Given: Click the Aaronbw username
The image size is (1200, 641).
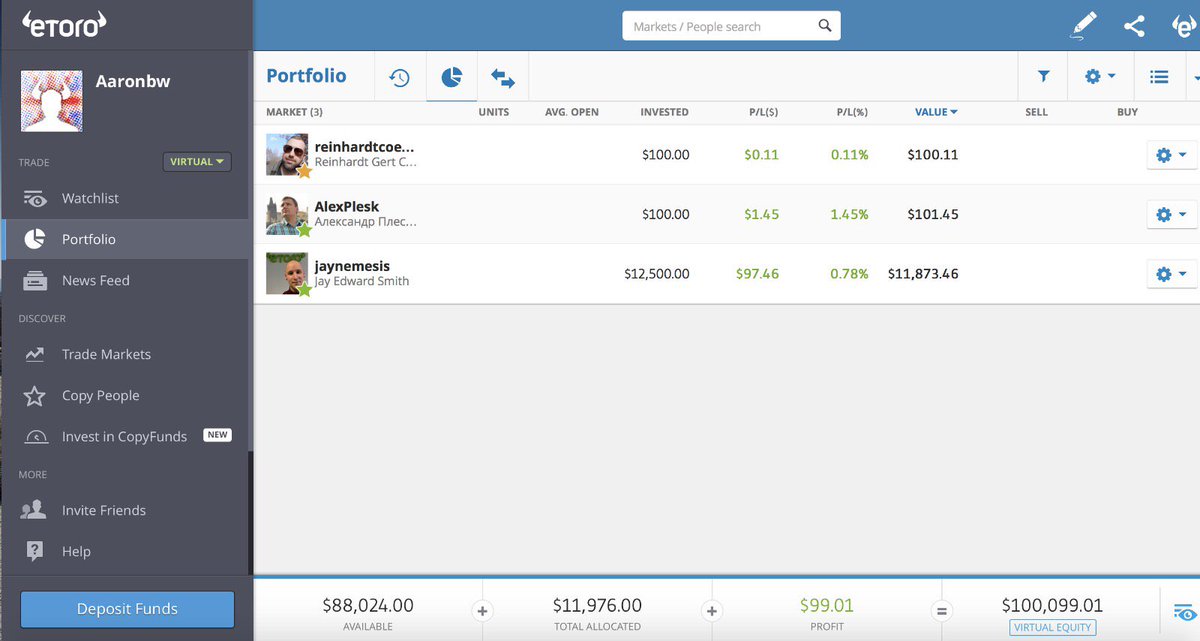Looking at the screenshot, I should click(133, 82).
